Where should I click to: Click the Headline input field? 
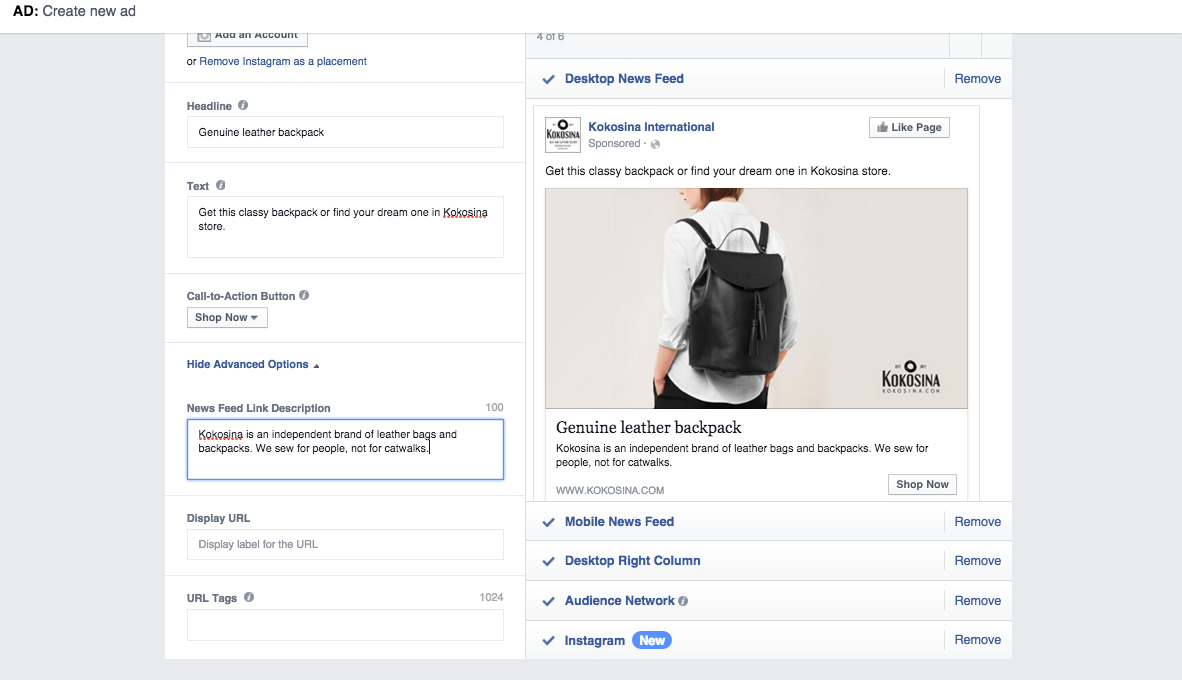tap(345, 132)
